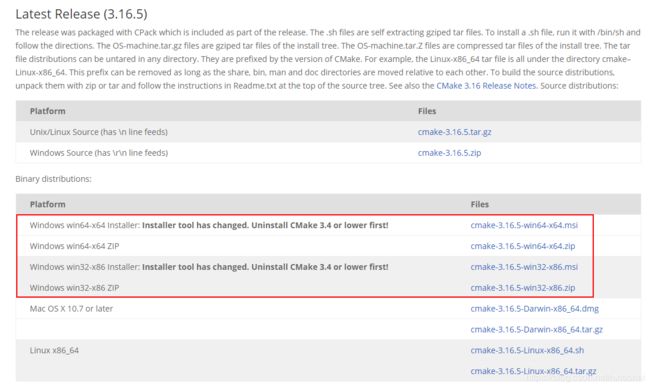Click the Latest Release (3.16.5) heading
Image resolution: width=650 pixels, height=388 pixels.
(81, 14)
